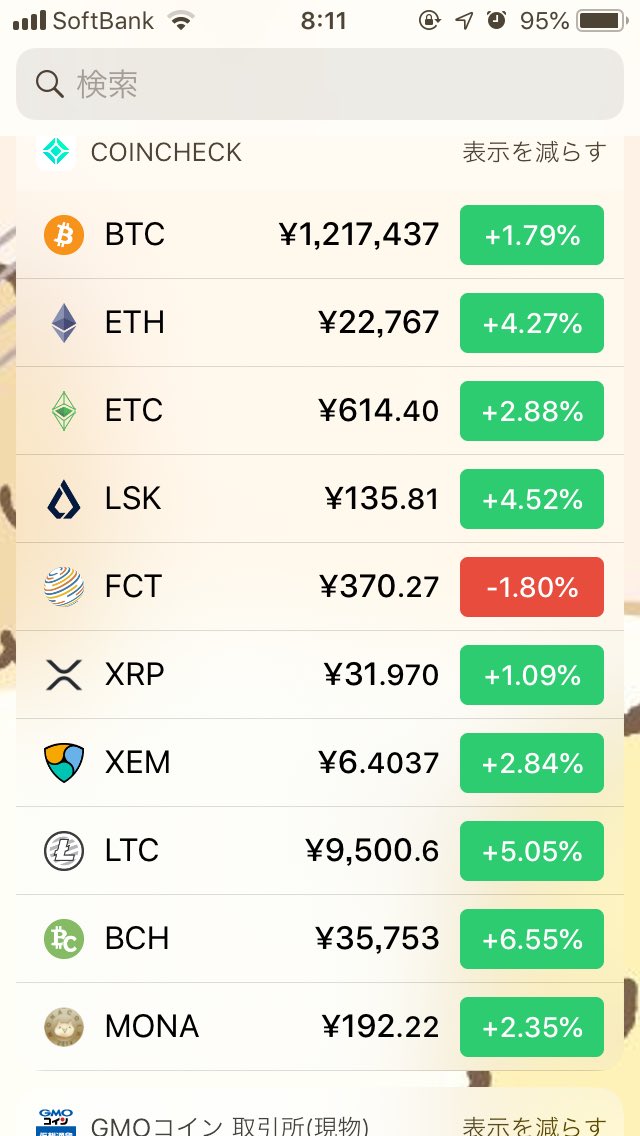Open the Coincheck app logo
640x1136 pixels.
click(x=56, y=152)
